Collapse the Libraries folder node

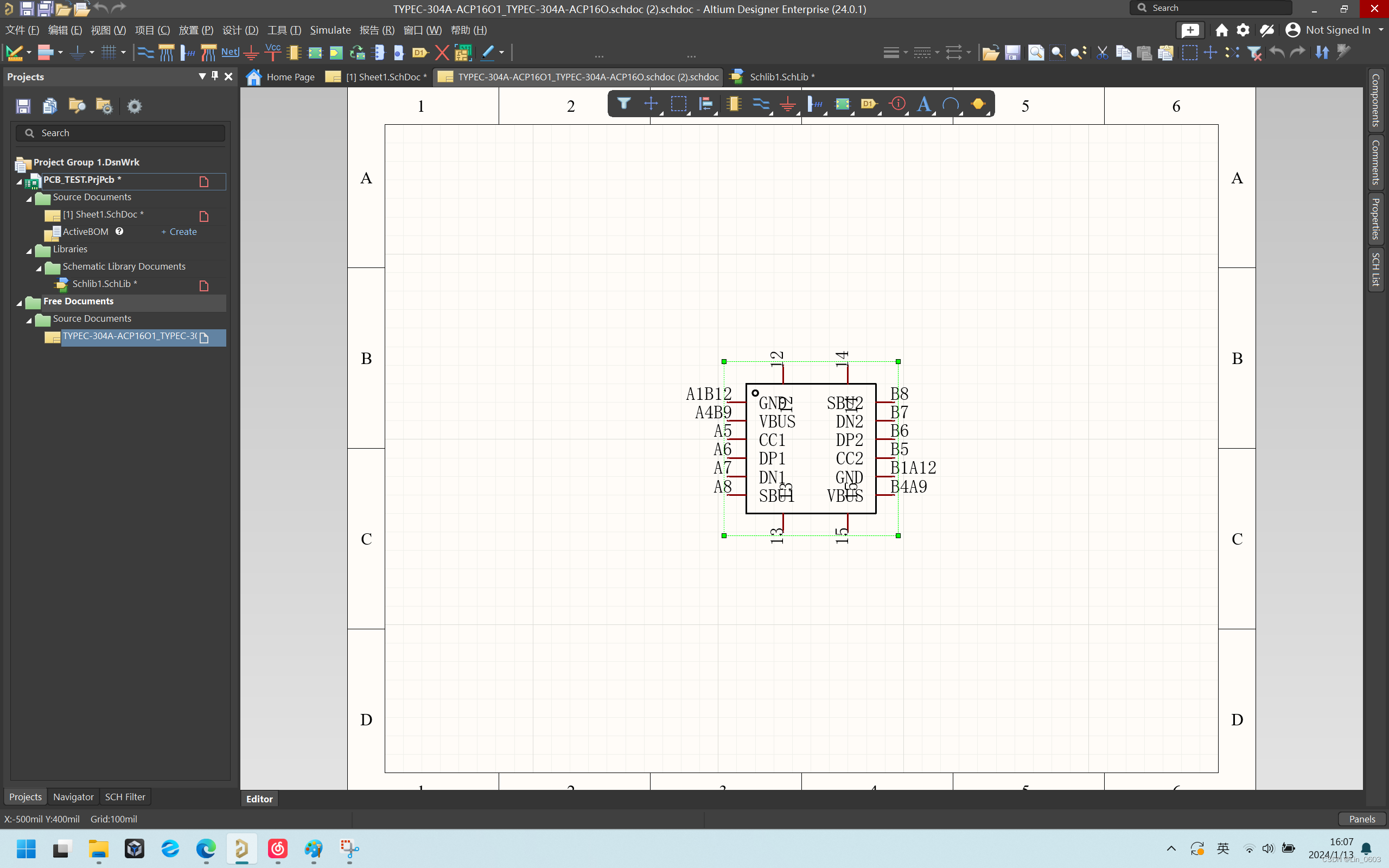coord(29,250)
